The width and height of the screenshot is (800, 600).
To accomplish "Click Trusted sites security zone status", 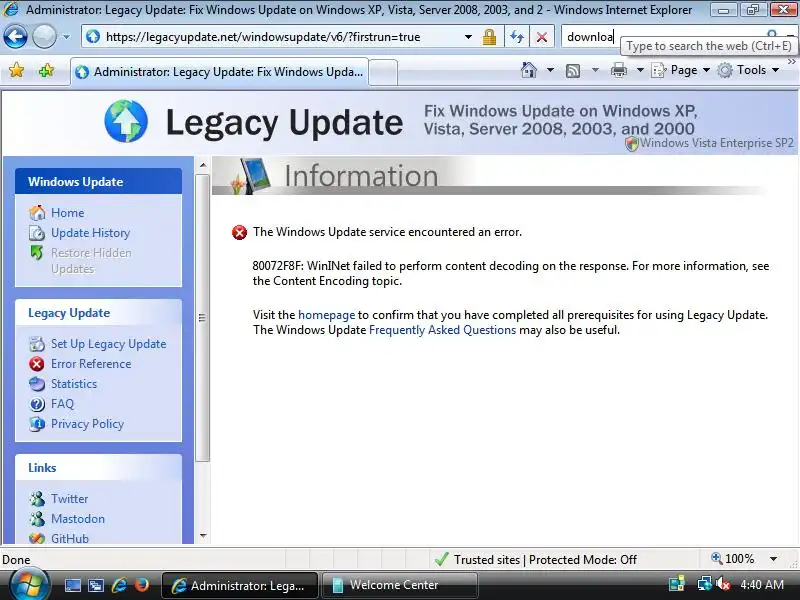I will (x=536, y=560).
